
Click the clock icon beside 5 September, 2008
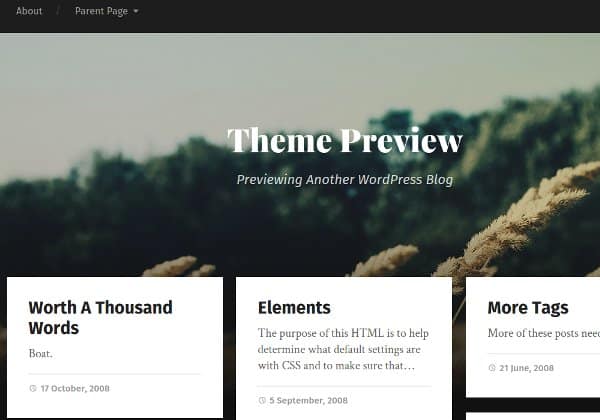point(262,400)
